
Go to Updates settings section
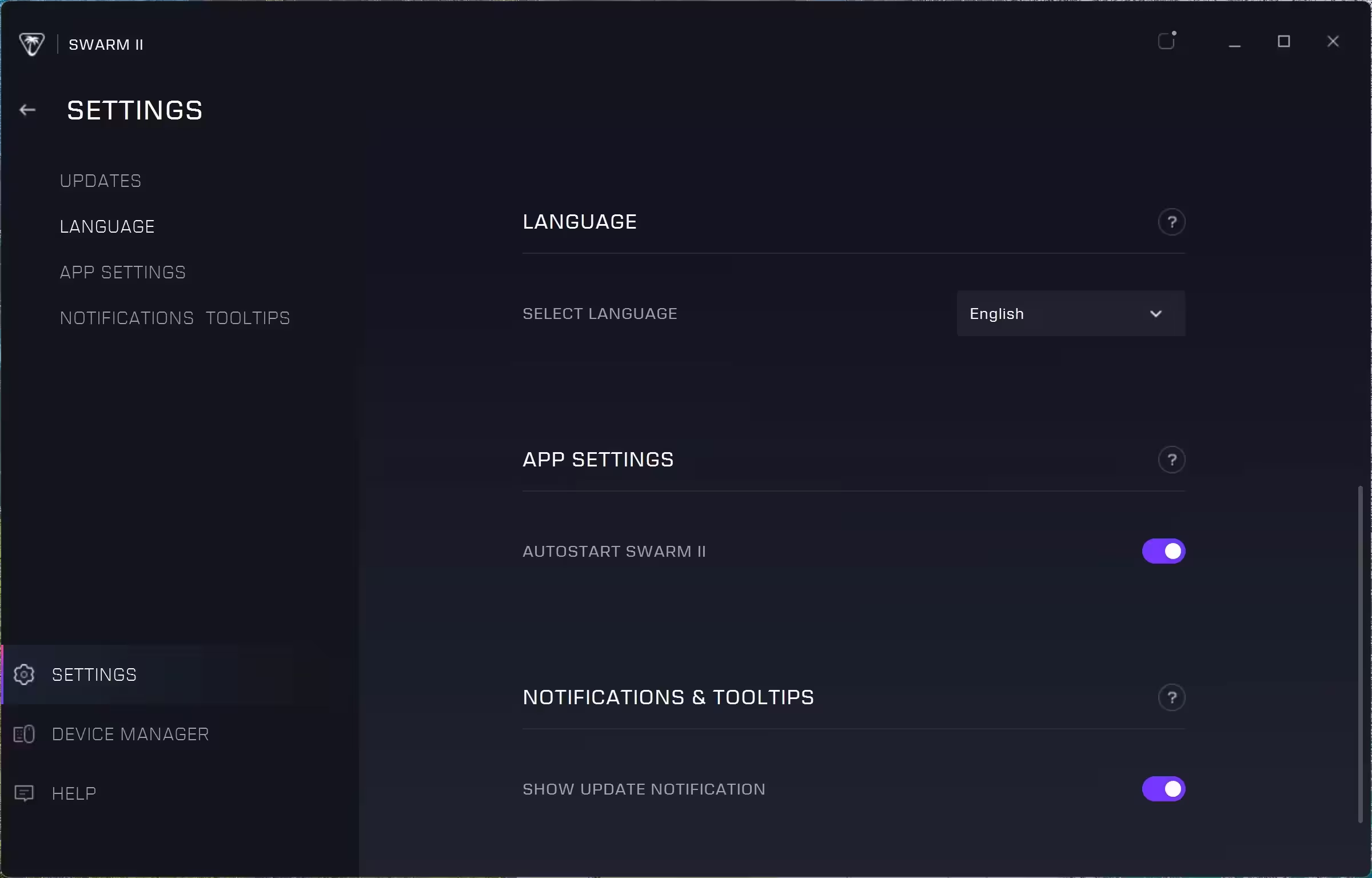(101, 181)
